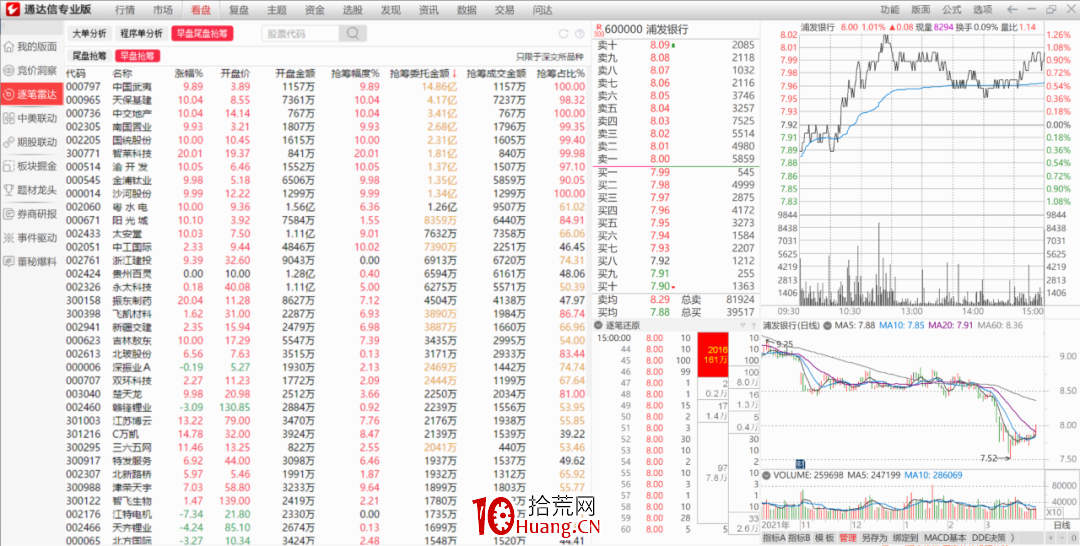Select 竞价洞察 eye icon in the sidebar
Image resolution: width=1080 pixels, height=546 pixels.
[9, 70]
